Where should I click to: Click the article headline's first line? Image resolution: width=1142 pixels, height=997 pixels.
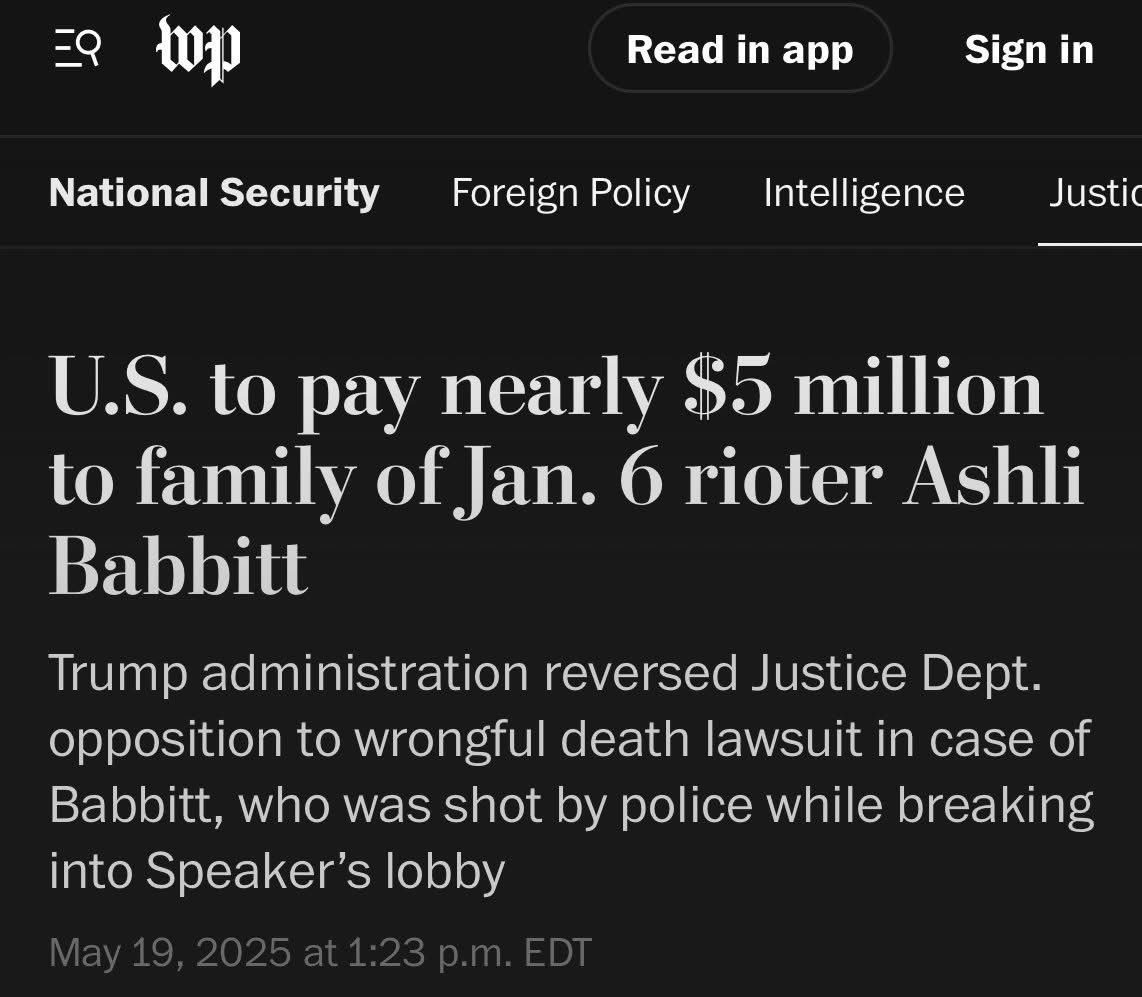point(546,389)
